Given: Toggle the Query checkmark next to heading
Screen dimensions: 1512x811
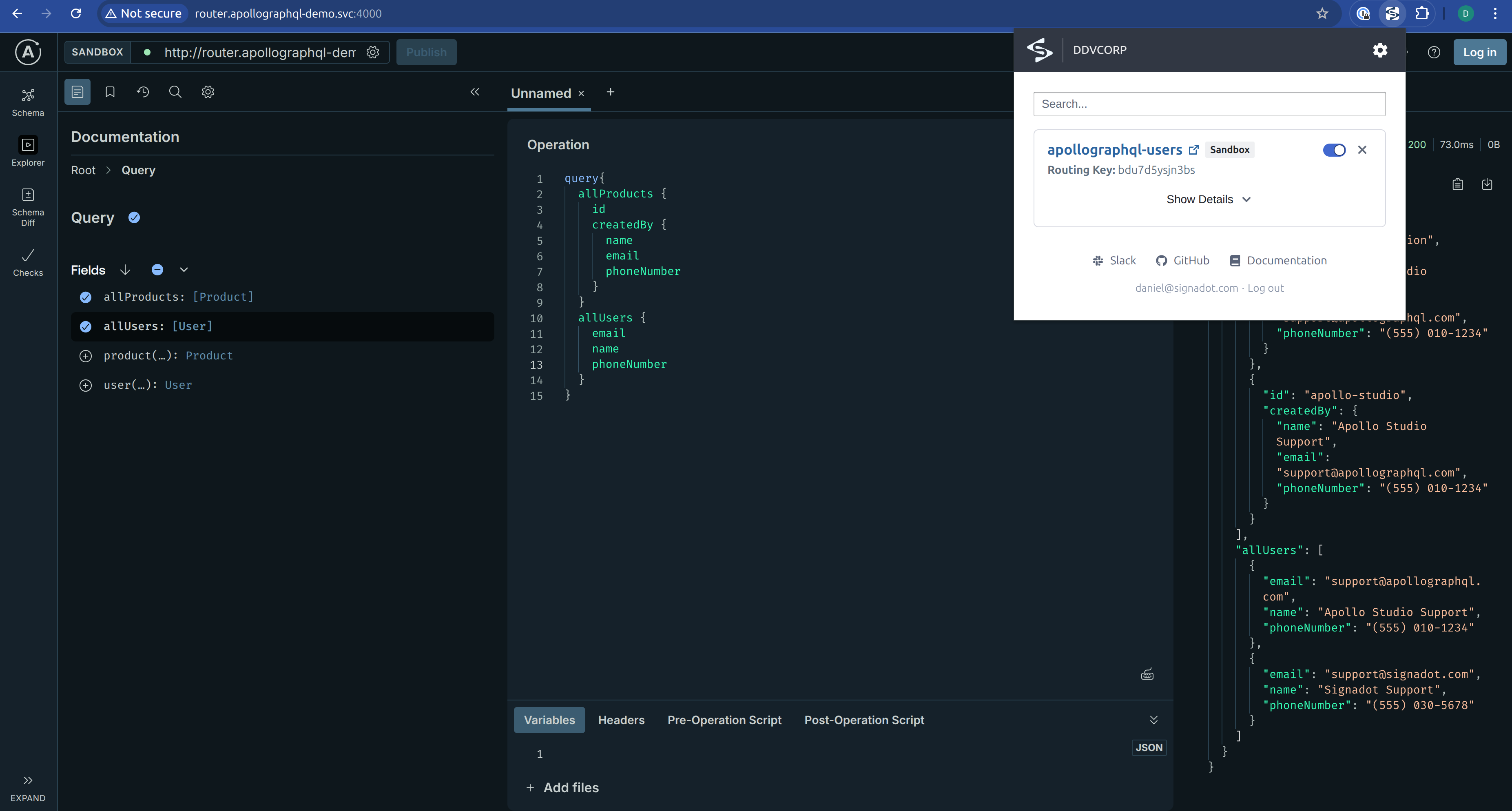Looking at the screenshot, I should coord(135,218).
